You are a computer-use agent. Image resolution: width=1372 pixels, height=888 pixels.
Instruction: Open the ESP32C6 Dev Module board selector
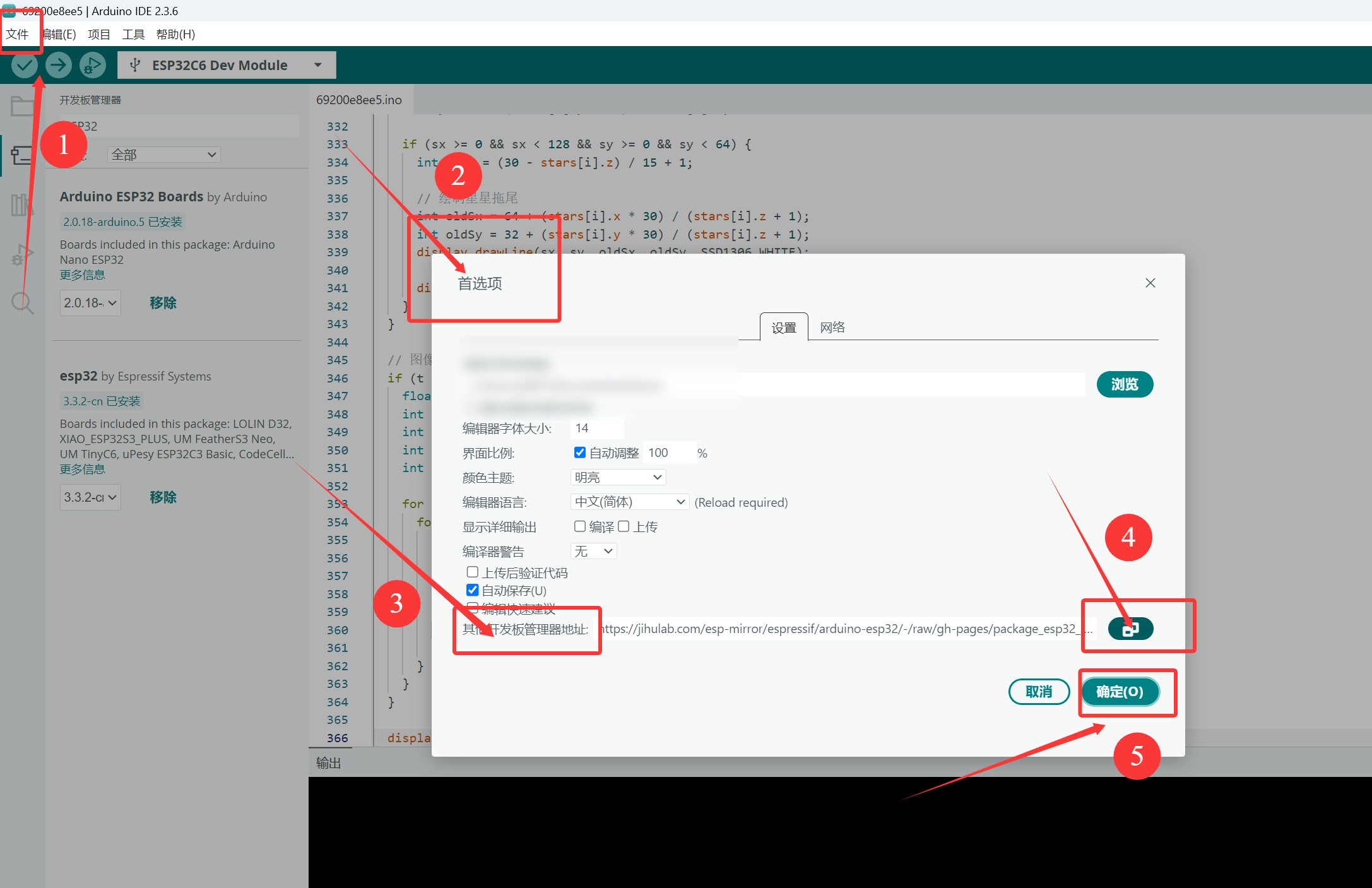point(227,65)
